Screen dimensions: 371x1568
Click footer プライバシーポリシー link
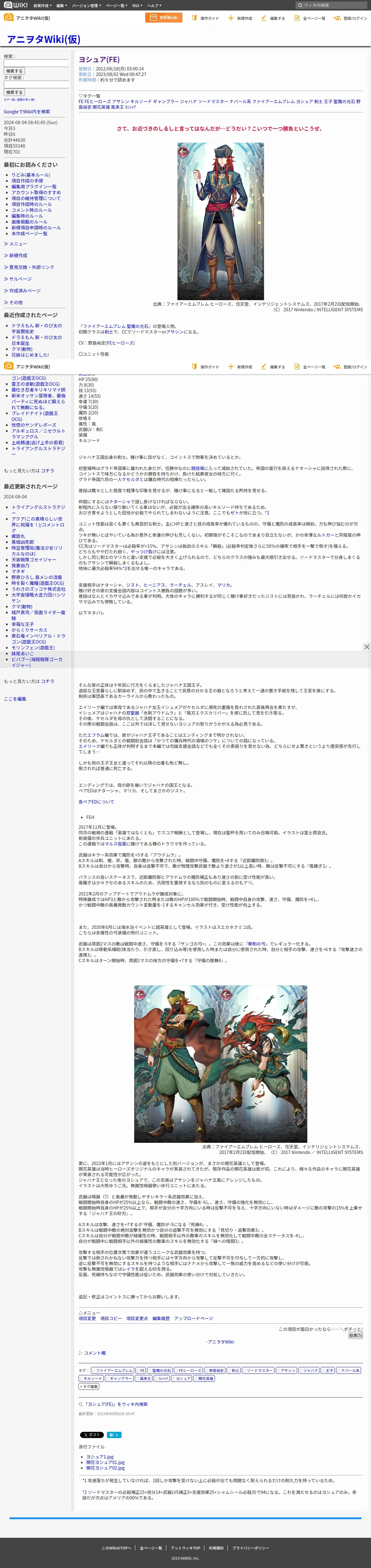(x=250, y=1548)
